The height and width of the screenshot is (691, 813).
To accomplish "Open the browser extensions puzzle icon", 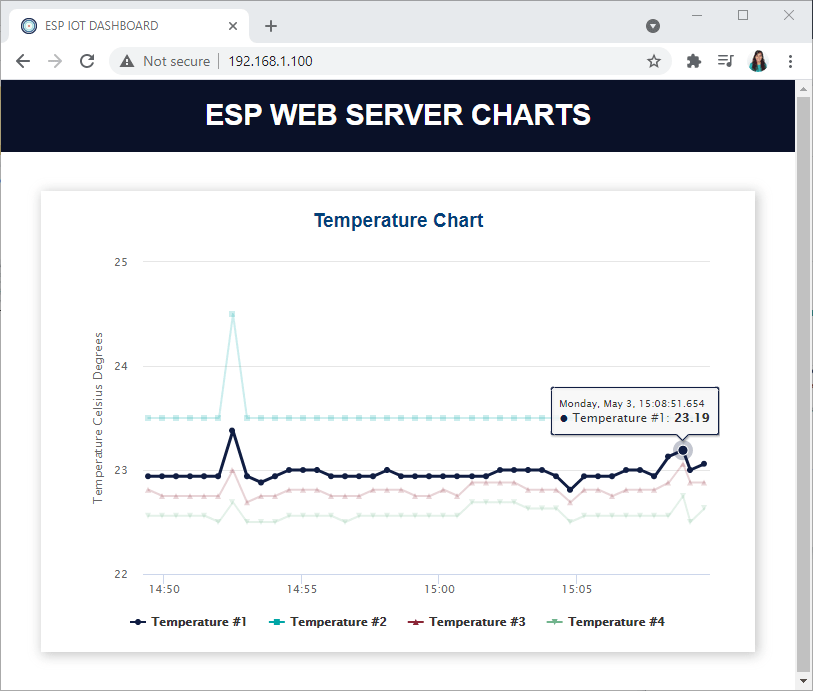I will pos(693,60).
